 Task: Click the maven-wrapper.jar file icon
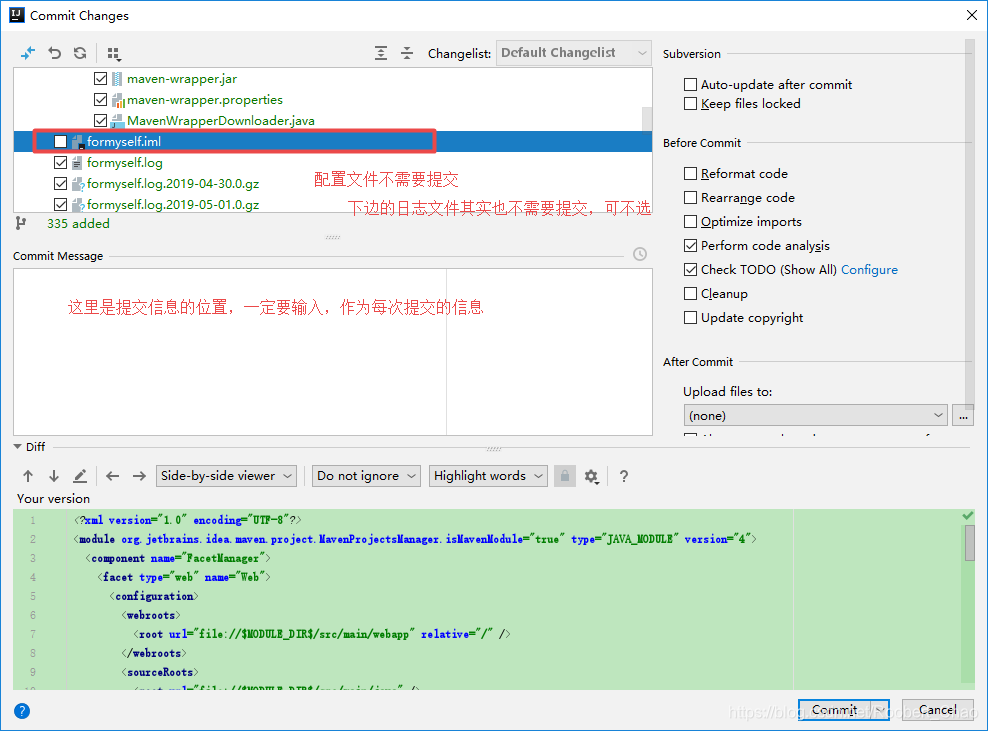coord(117,79)
